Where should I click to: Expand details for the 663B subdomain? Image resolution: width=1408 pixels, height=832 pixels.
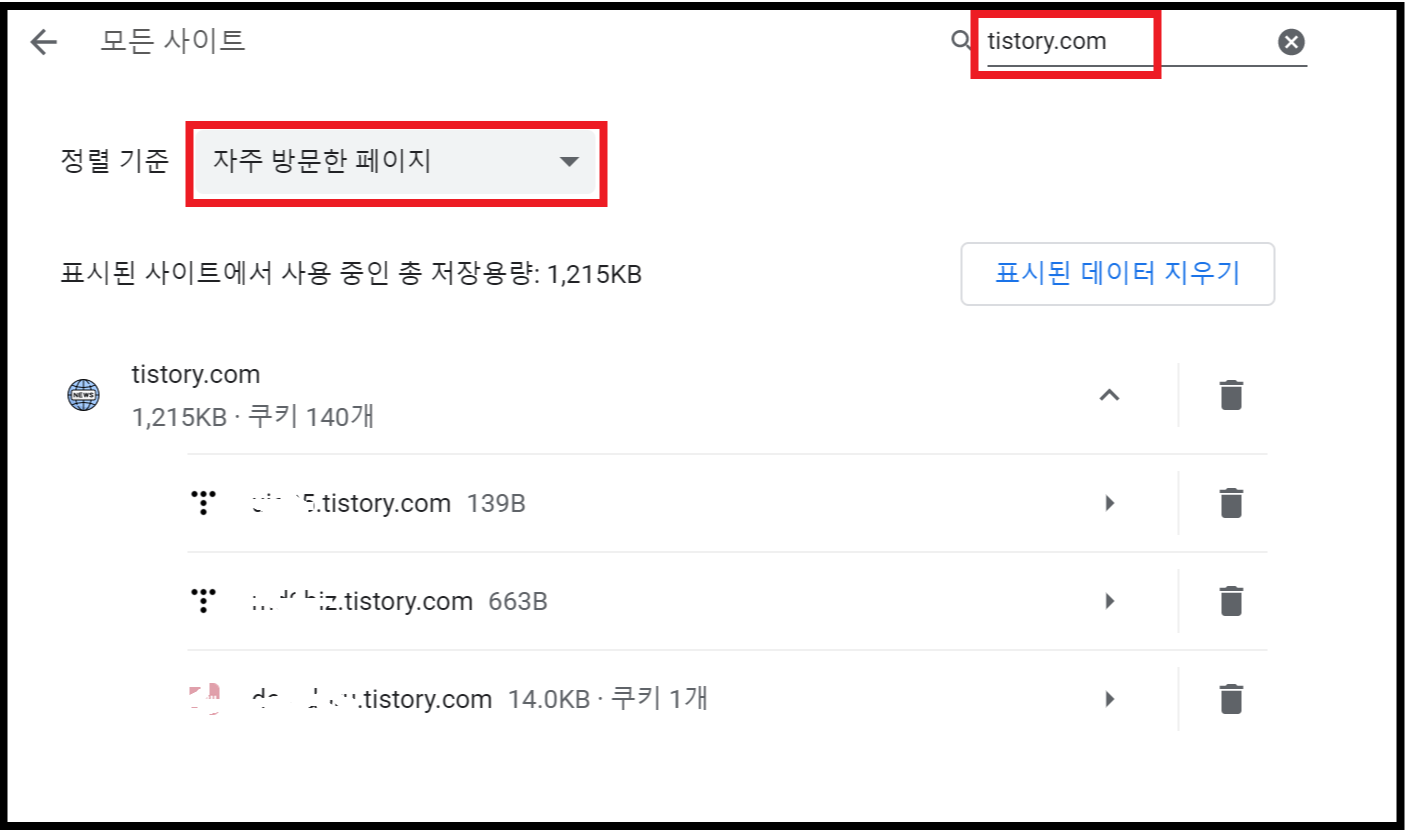(x=1109, y=600)
